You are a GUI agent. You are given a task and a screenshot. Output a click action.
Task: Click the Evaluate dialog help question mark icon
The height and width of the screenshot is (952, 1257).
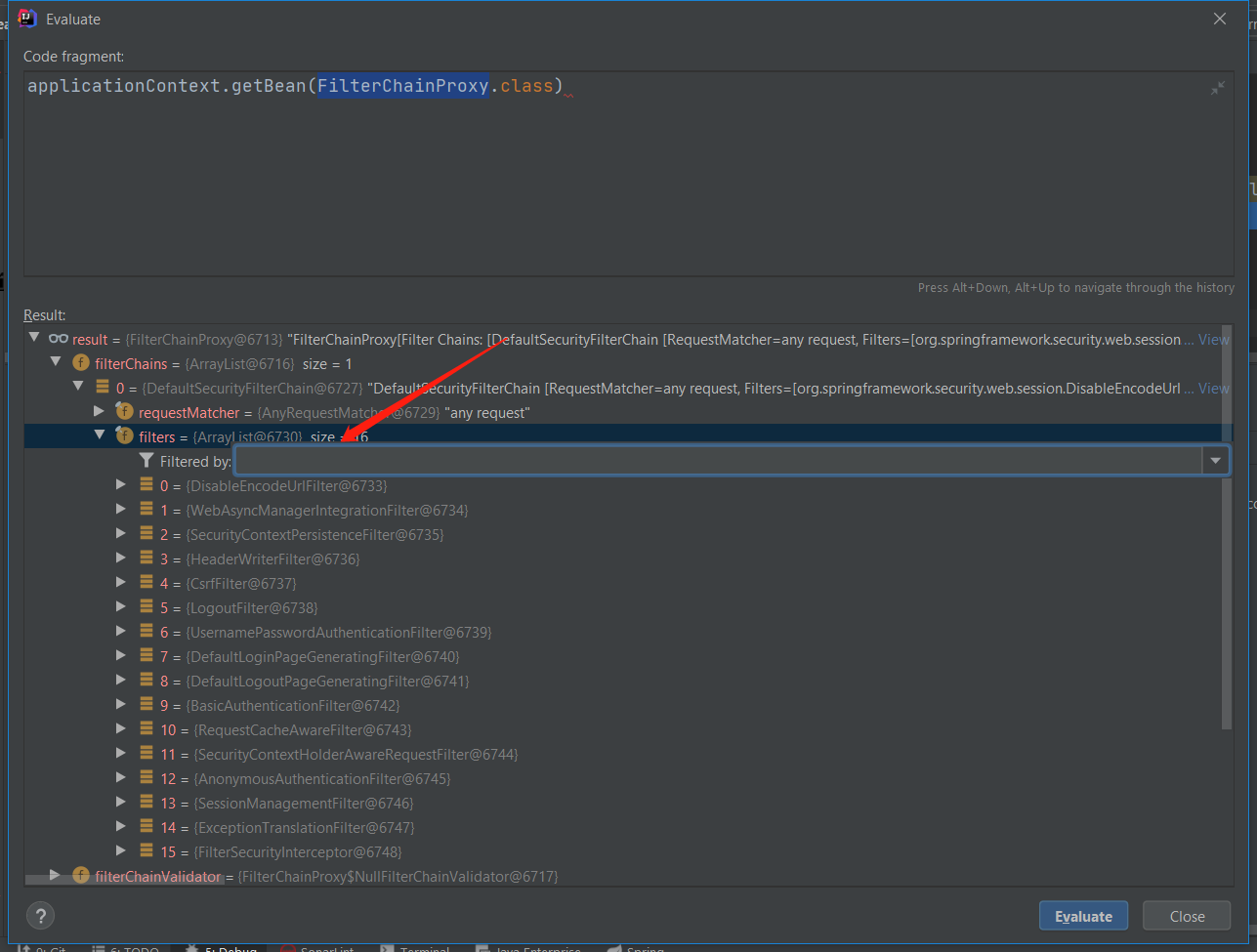40,916
